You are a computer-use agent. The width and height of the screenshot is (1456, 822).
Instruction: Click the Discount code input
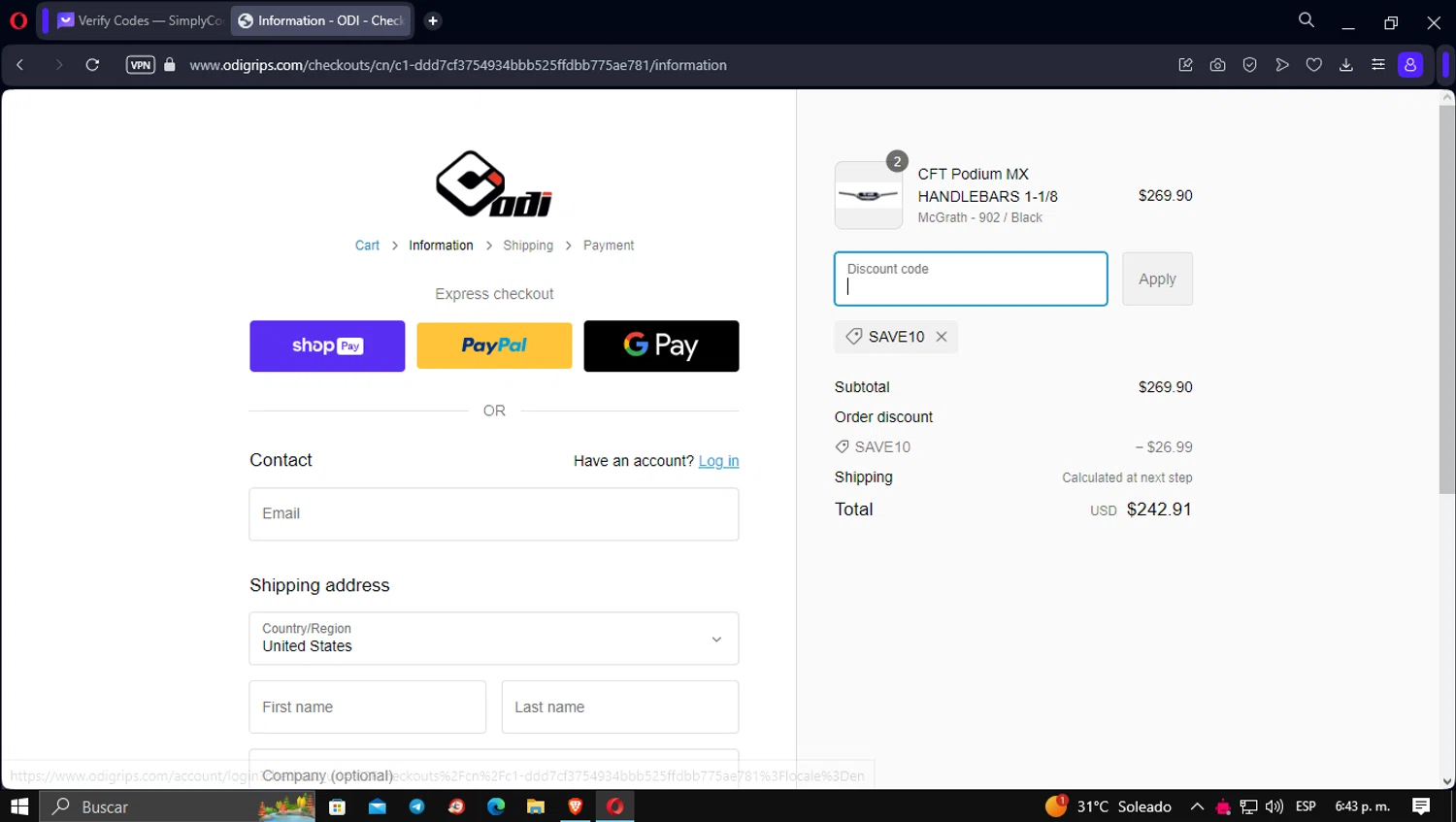point(971,279)
